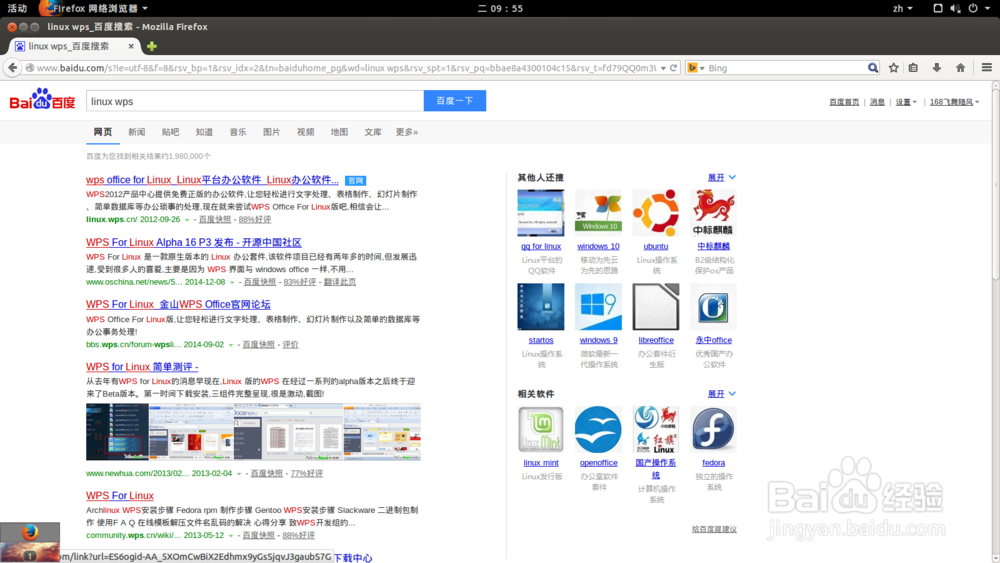
Task: Click the Bing search magnifier icon
Action: pyautogui.click(x=872, y=68)
